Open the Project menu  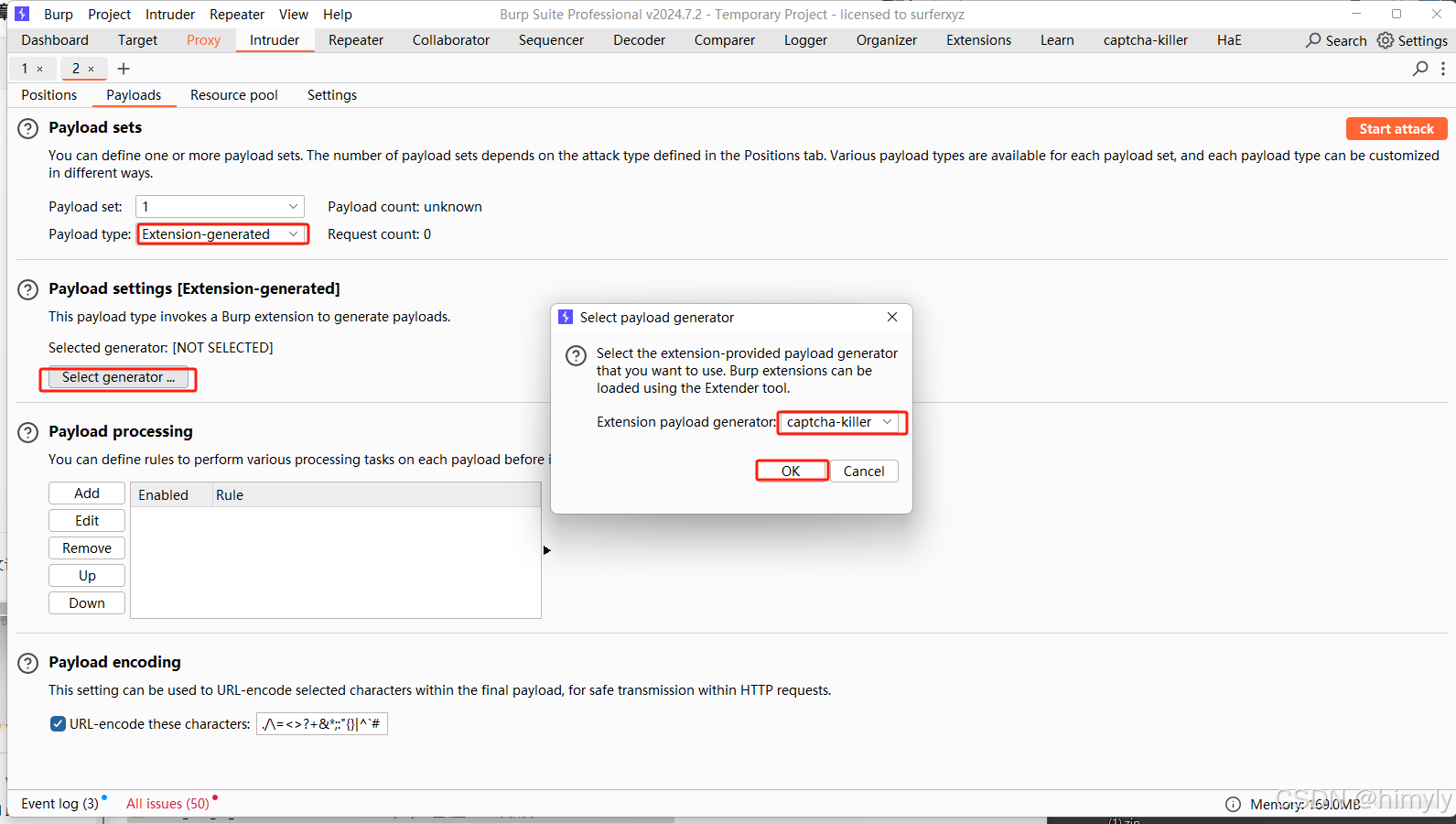point(109,15)
